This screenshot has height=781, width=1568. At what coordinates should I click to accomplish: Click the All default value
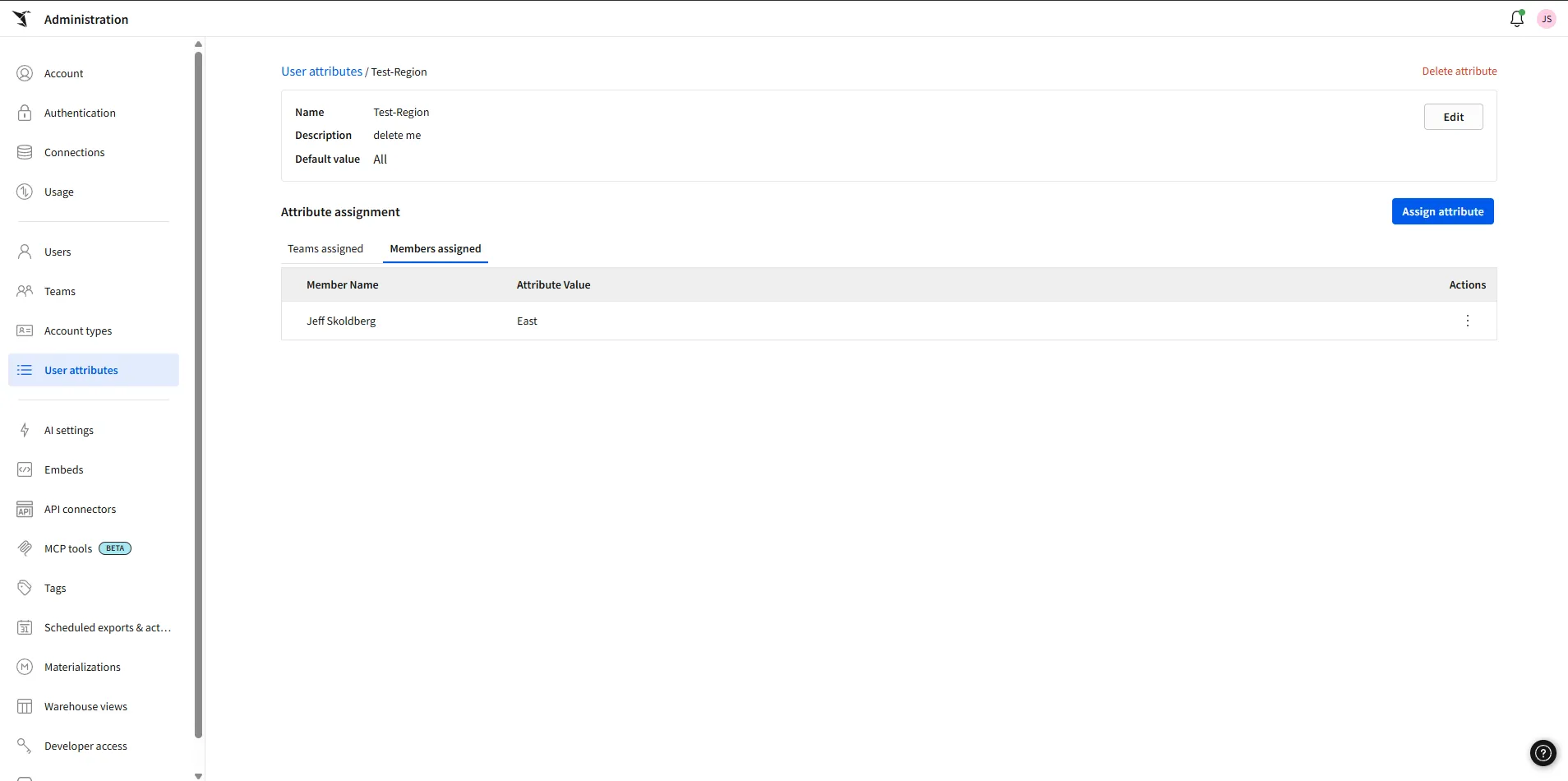tap(380, 159)
